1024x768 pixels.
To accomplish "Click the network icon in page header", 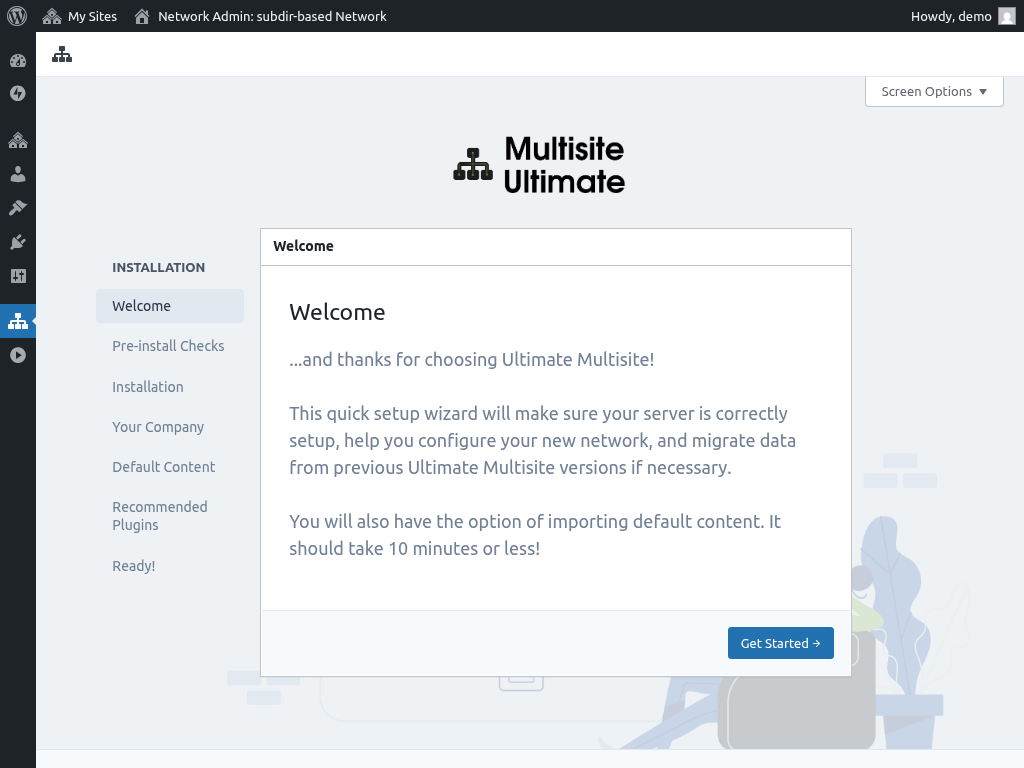I will coord(62,54).
